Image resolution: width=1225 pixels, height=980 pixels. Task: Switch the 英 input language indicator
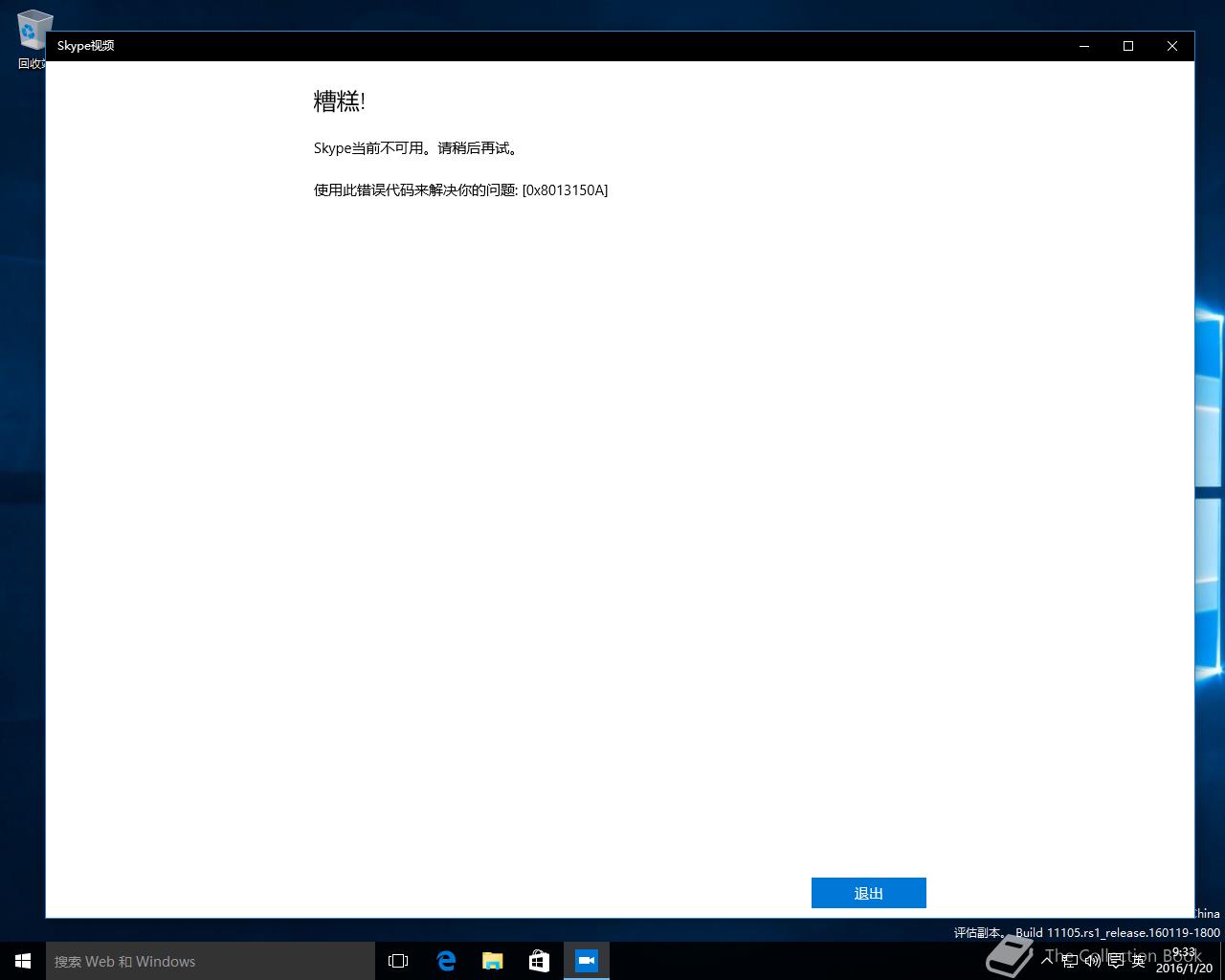pos(1138,961)
